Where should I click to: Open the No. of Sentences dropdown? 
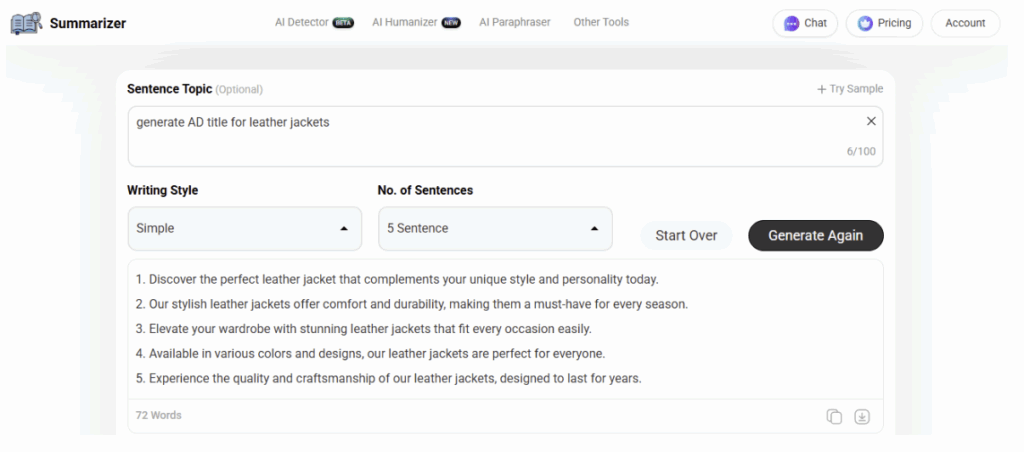coord(495,228)
